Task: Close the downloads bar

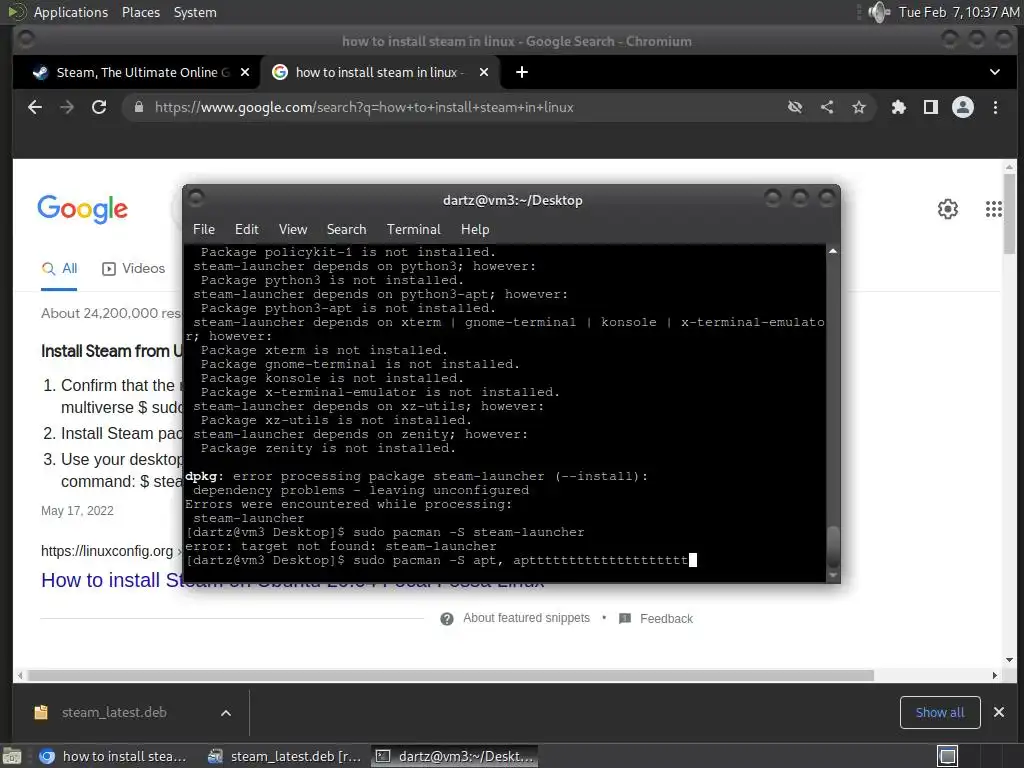Action: click(999, 712)
